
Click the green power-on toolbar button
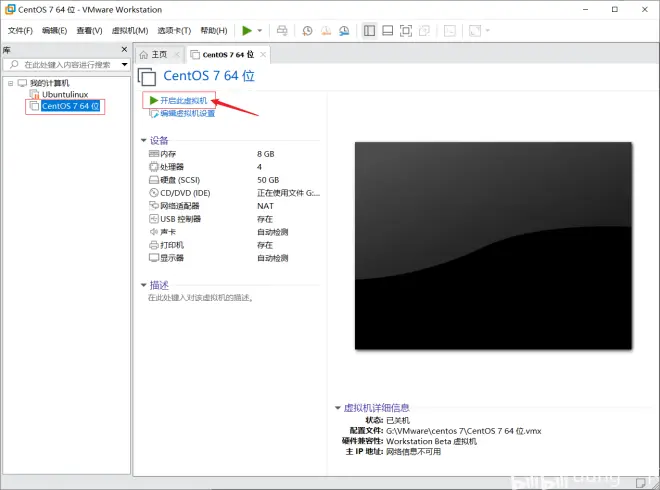coord(247,30)
